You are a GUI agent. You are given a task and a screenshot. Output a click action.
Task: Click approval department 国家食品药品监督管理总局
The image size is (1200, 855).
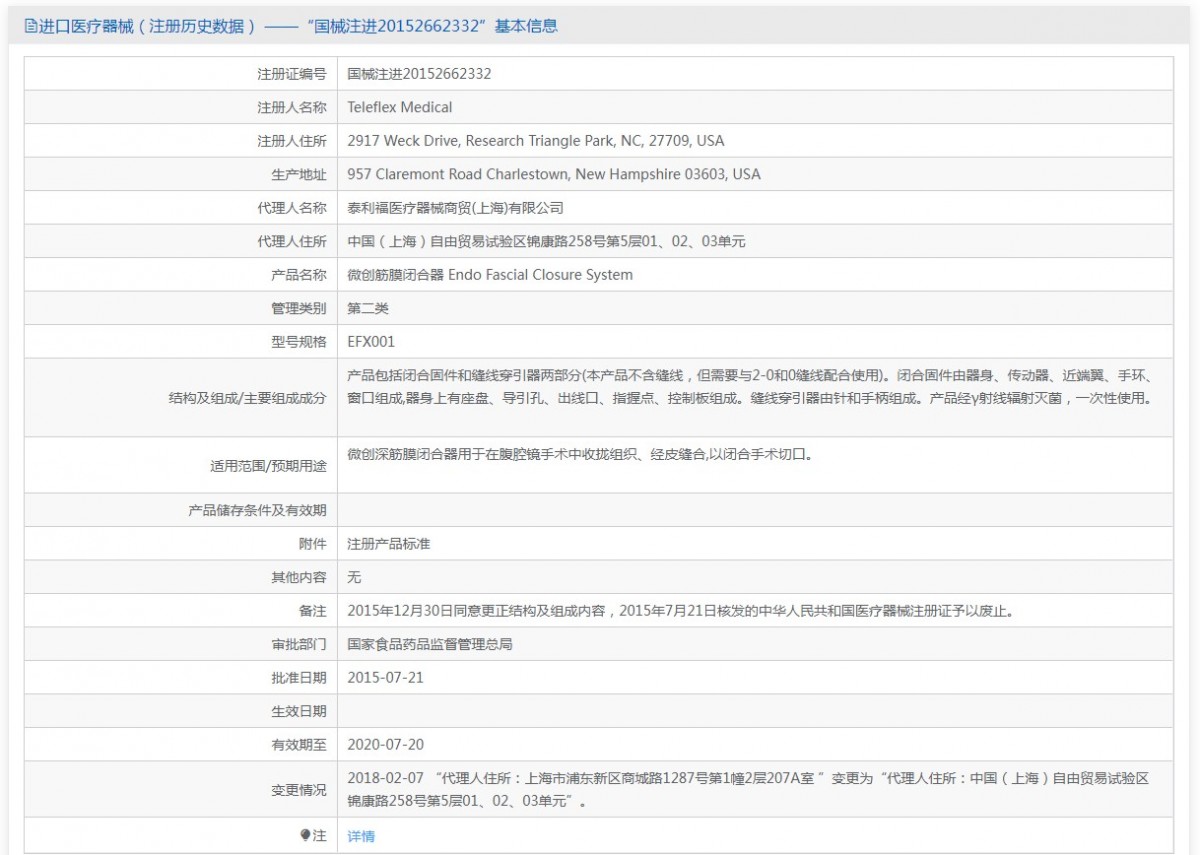pos(430,644)
